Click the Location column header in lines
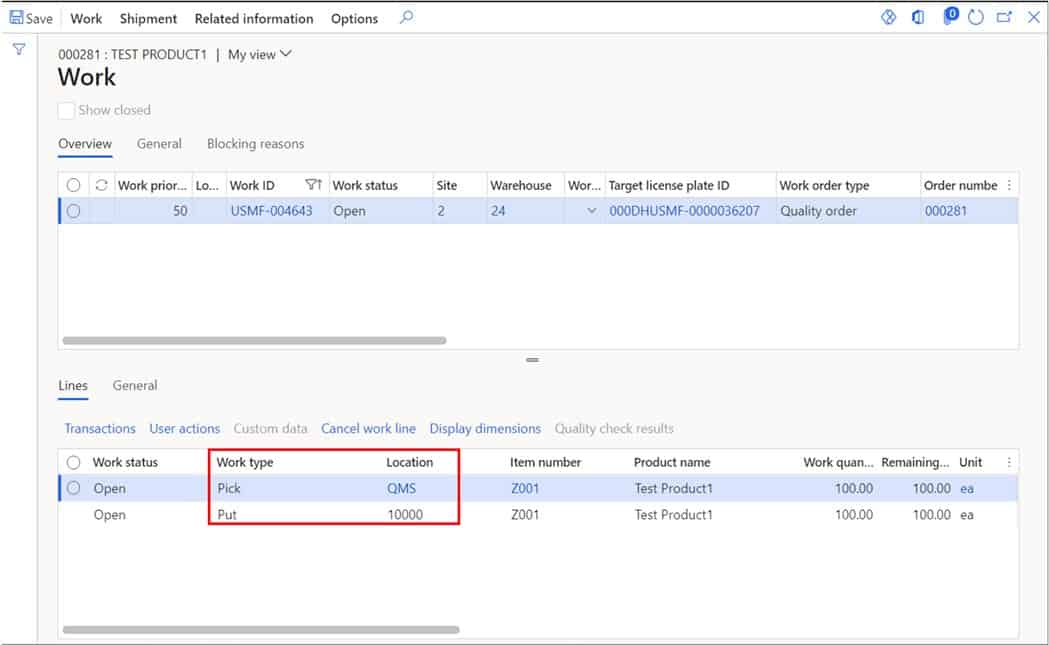1049x645 pixels. point(409,462)
